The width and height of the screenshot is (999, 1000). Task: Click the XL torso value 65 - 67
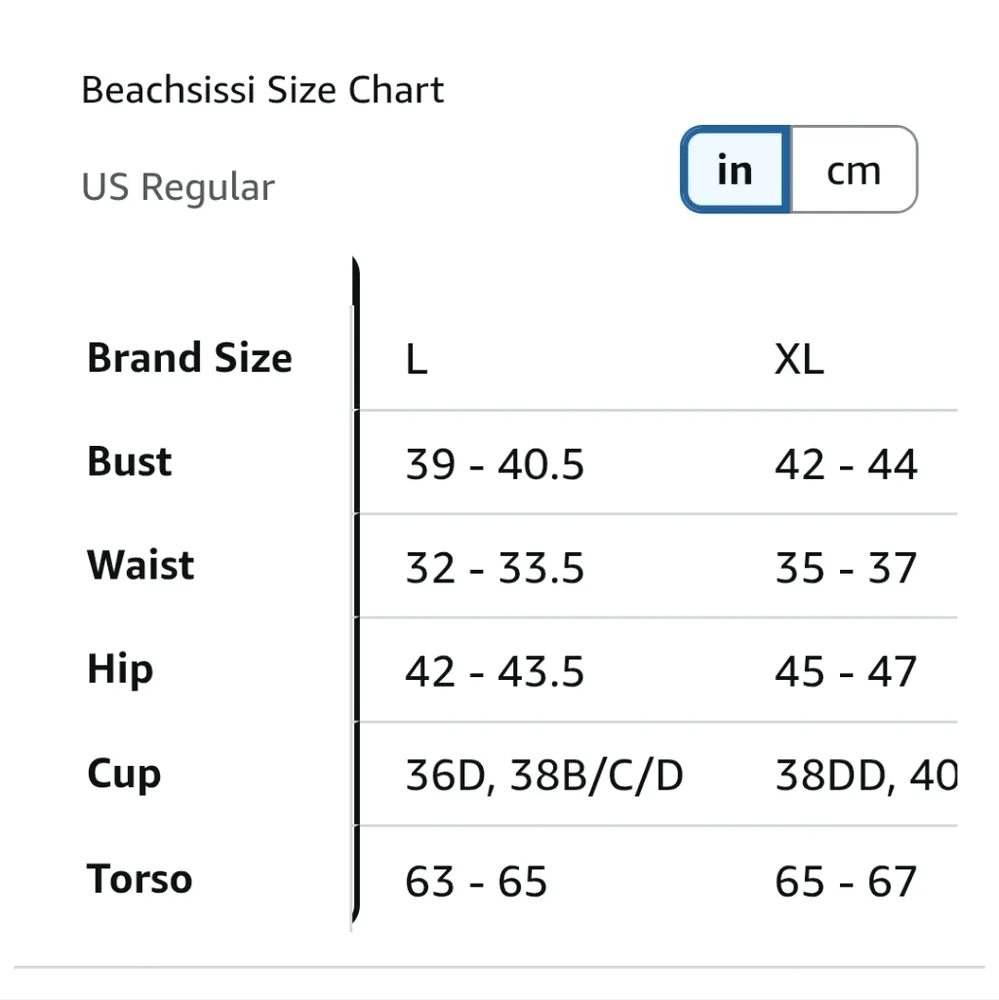845,882
